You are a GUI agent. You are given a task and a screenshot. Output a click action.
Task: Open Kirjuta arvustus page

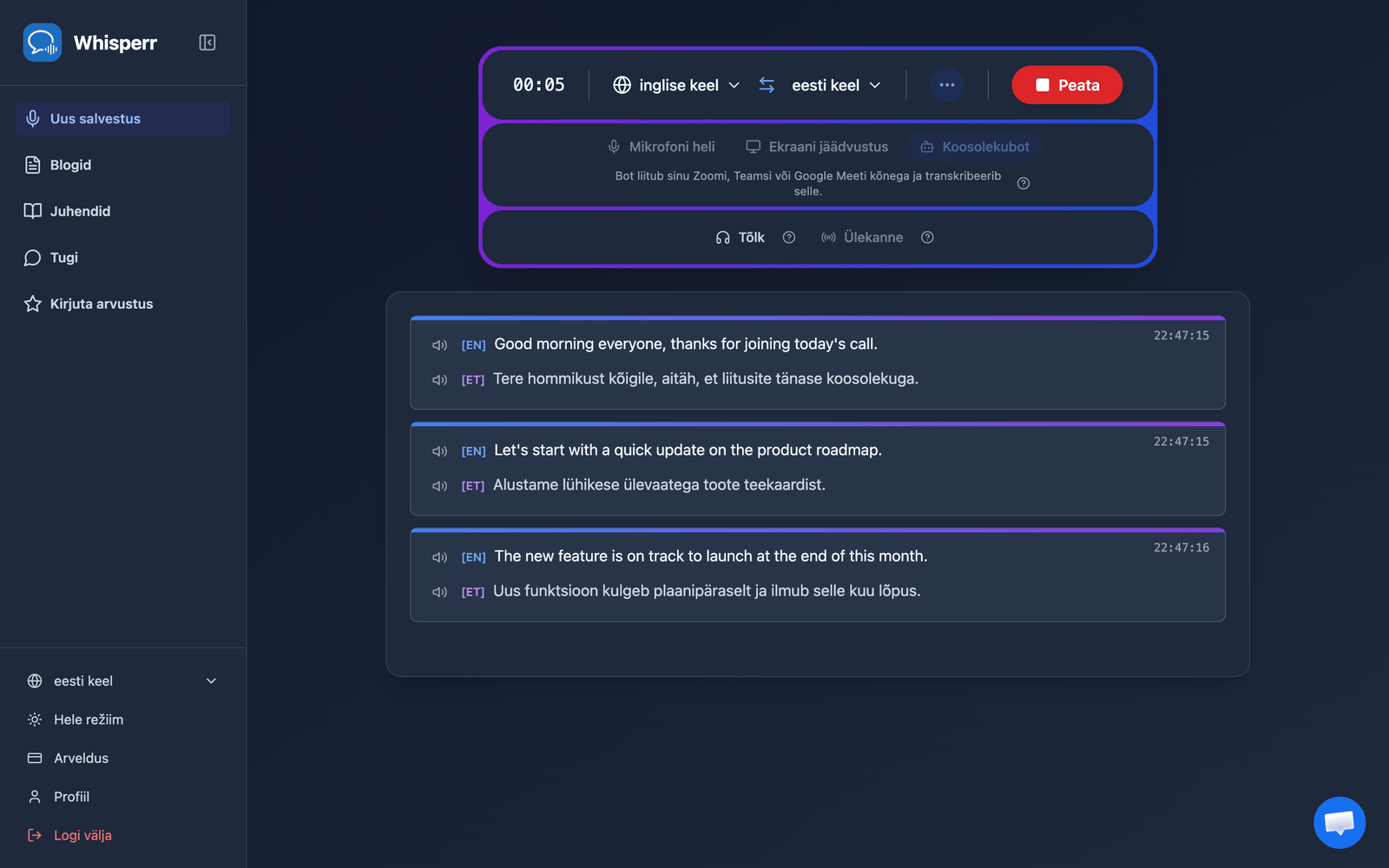(x=122, y=304)
